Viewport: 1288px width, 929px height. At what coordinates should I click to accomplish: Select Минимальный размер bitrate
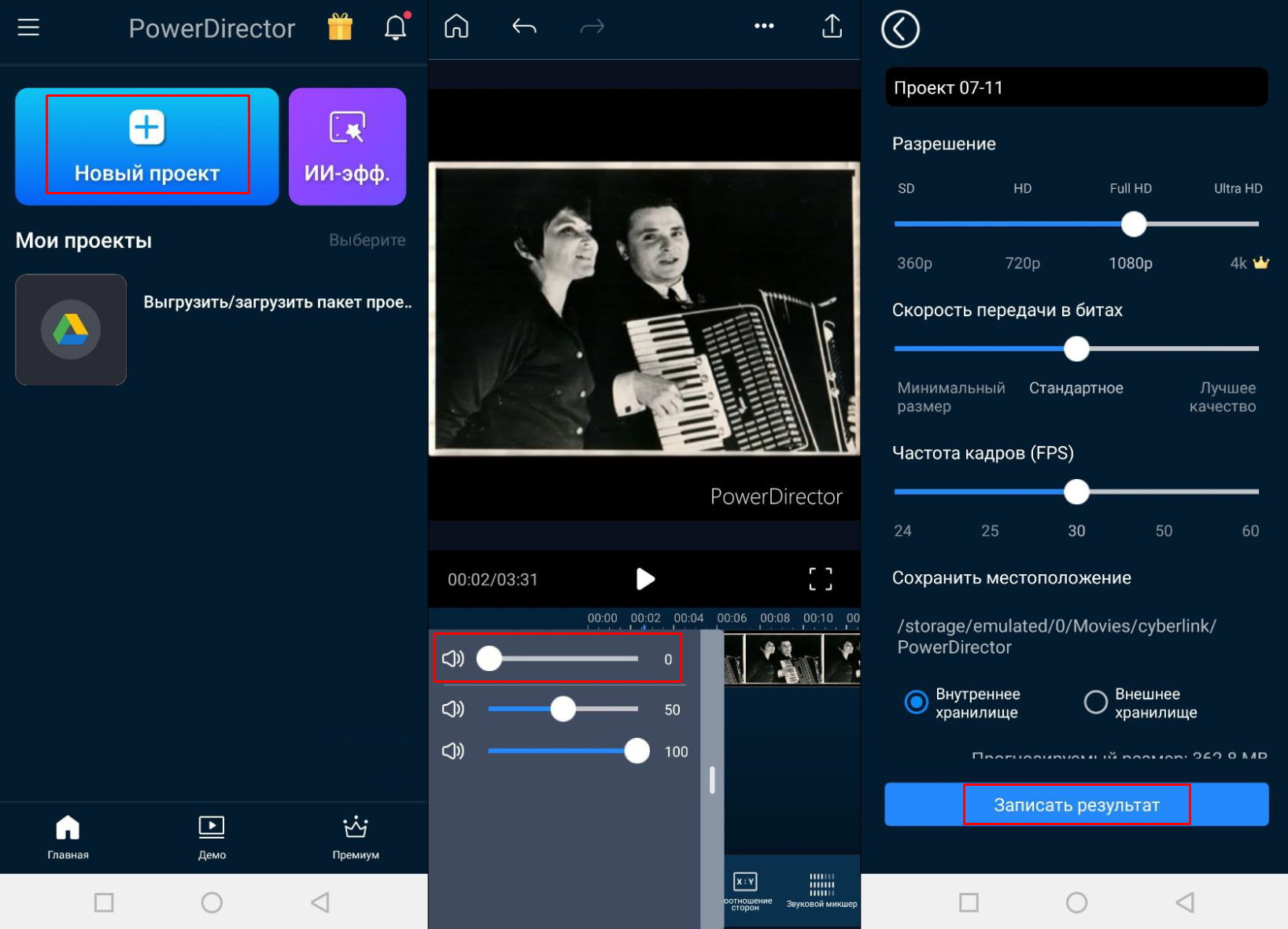click(x=951, y=397)
